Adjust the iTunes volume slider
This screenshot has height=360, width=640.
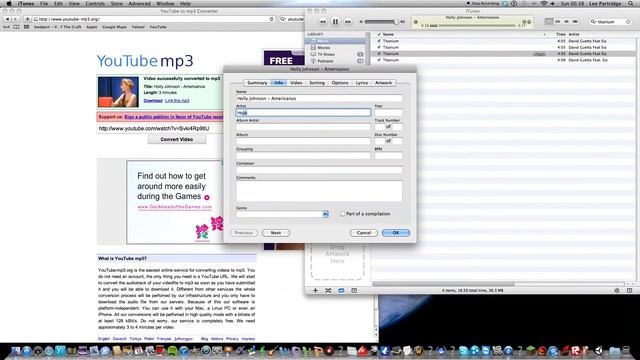[x=380, y=22]
